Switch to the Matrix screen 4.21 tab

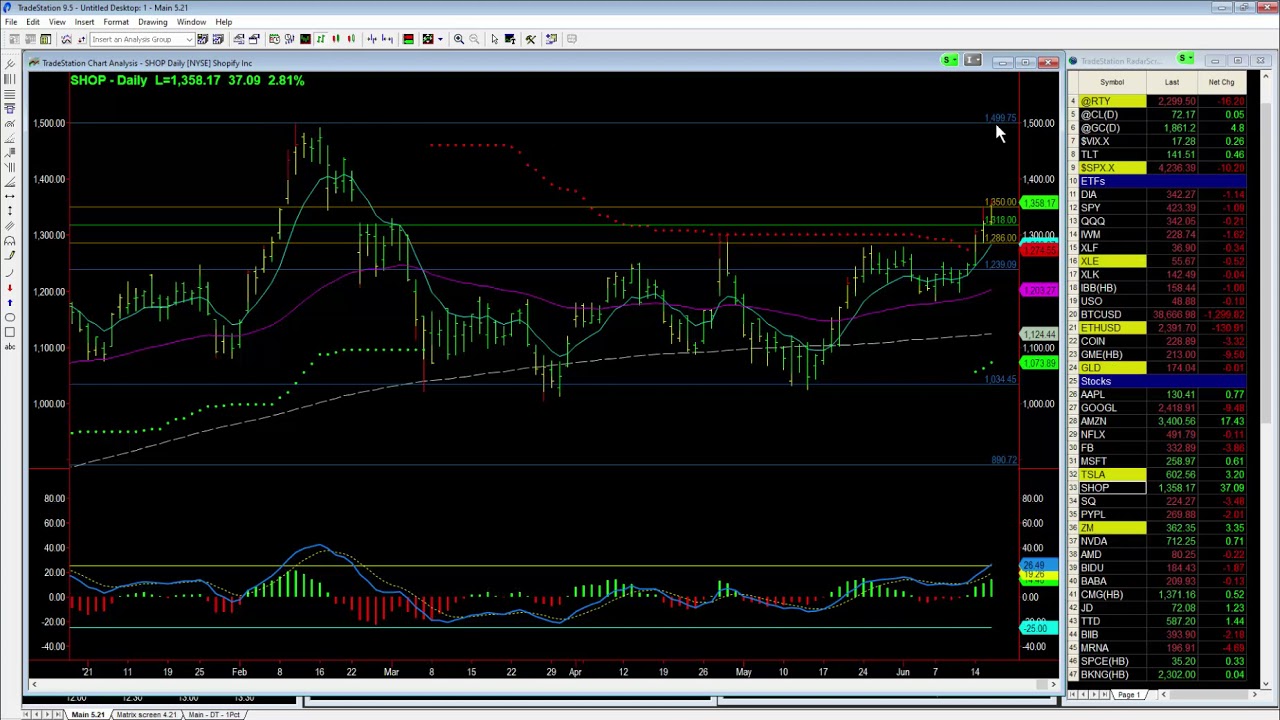147,714
